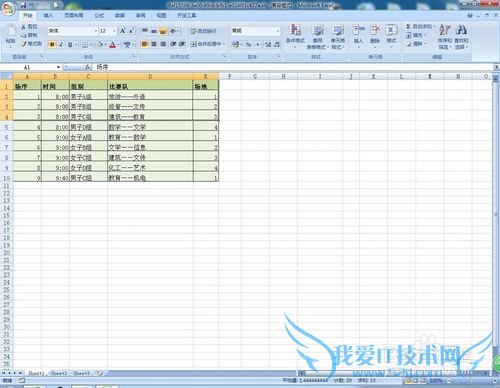The height and width of the screenshot is (388, 500).
Task: Click the red Font Color A icon
Action: click(113, 44)
